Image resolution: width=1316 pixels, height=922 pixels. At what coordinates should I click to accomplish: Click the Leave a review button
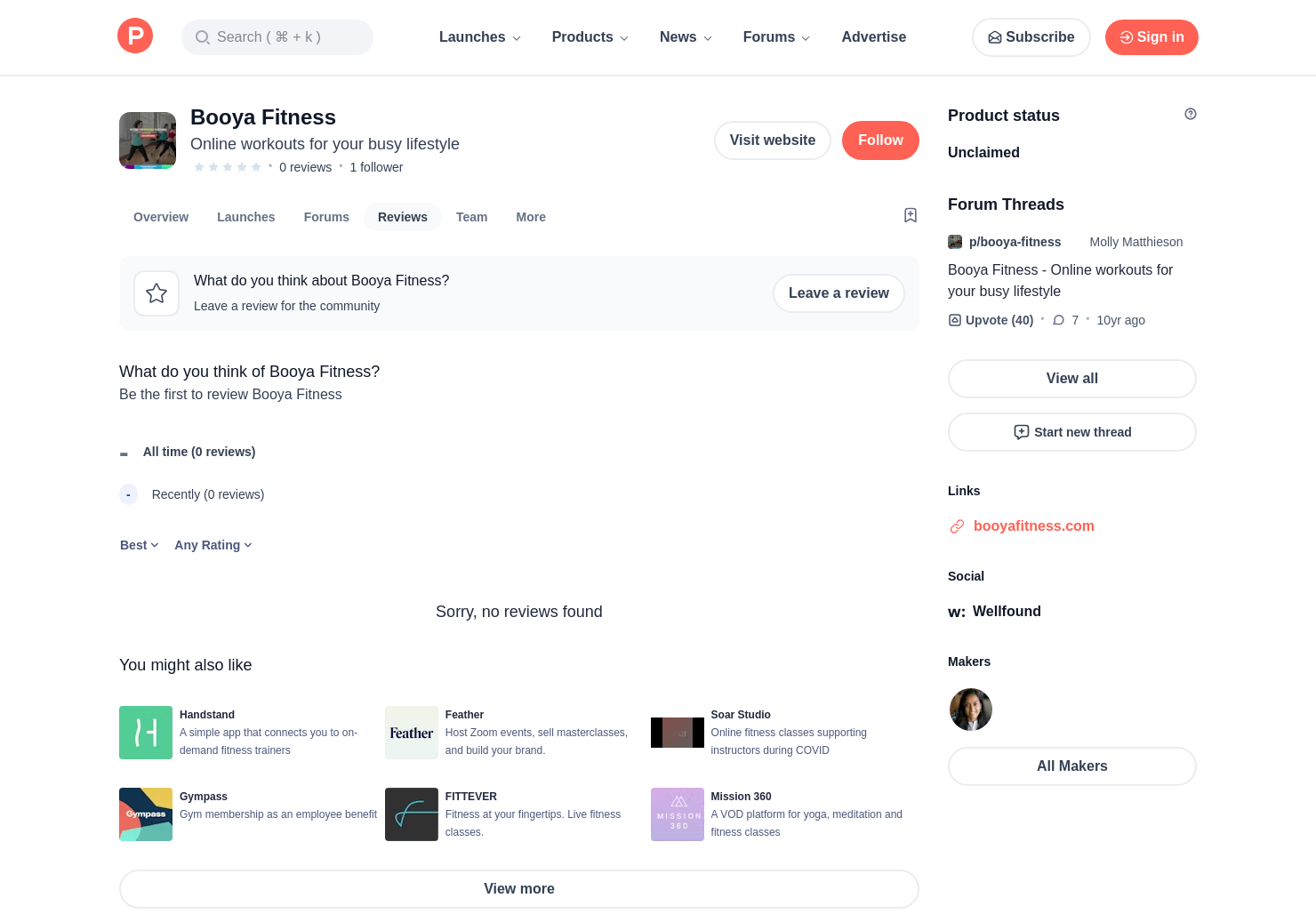tap(838, 293)
